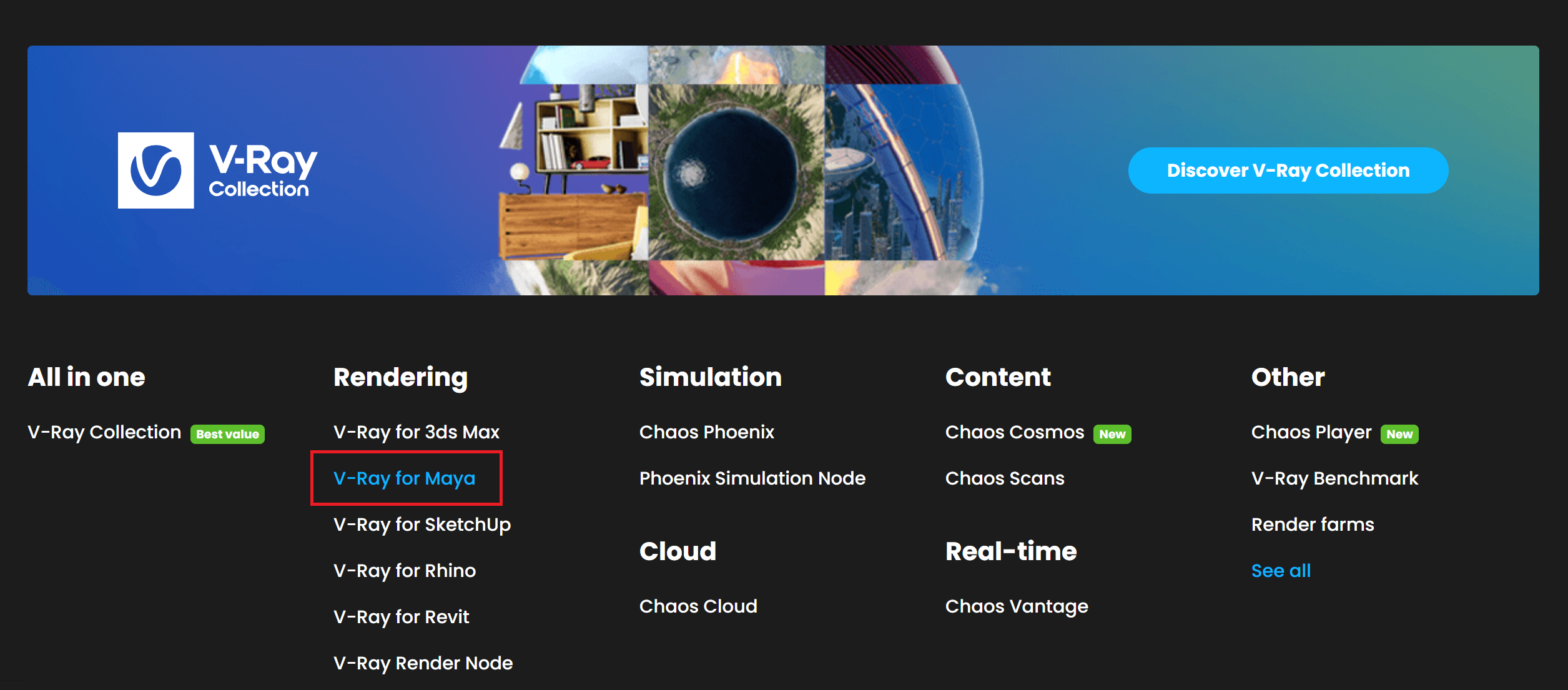Go to Chaos Scans
The height and width of the screenshot is (690, 1568).
(1005, 478)
